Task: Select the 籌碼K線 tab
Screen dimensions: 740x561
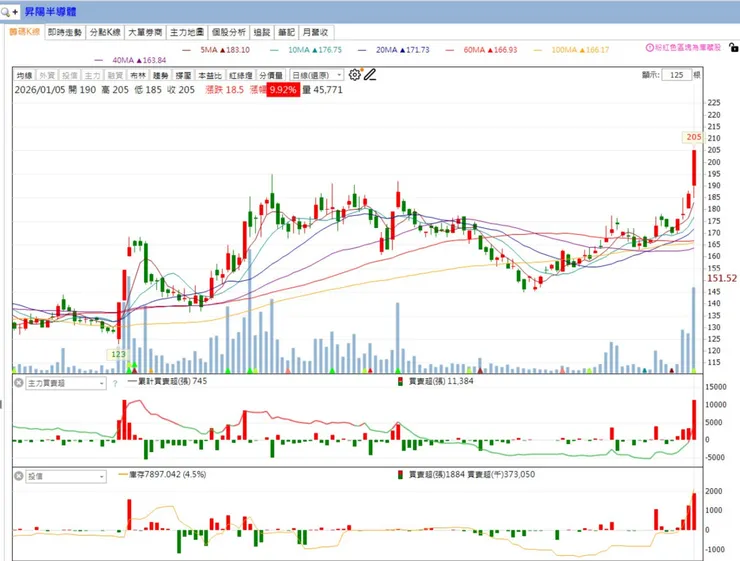Action: [25, 32]
